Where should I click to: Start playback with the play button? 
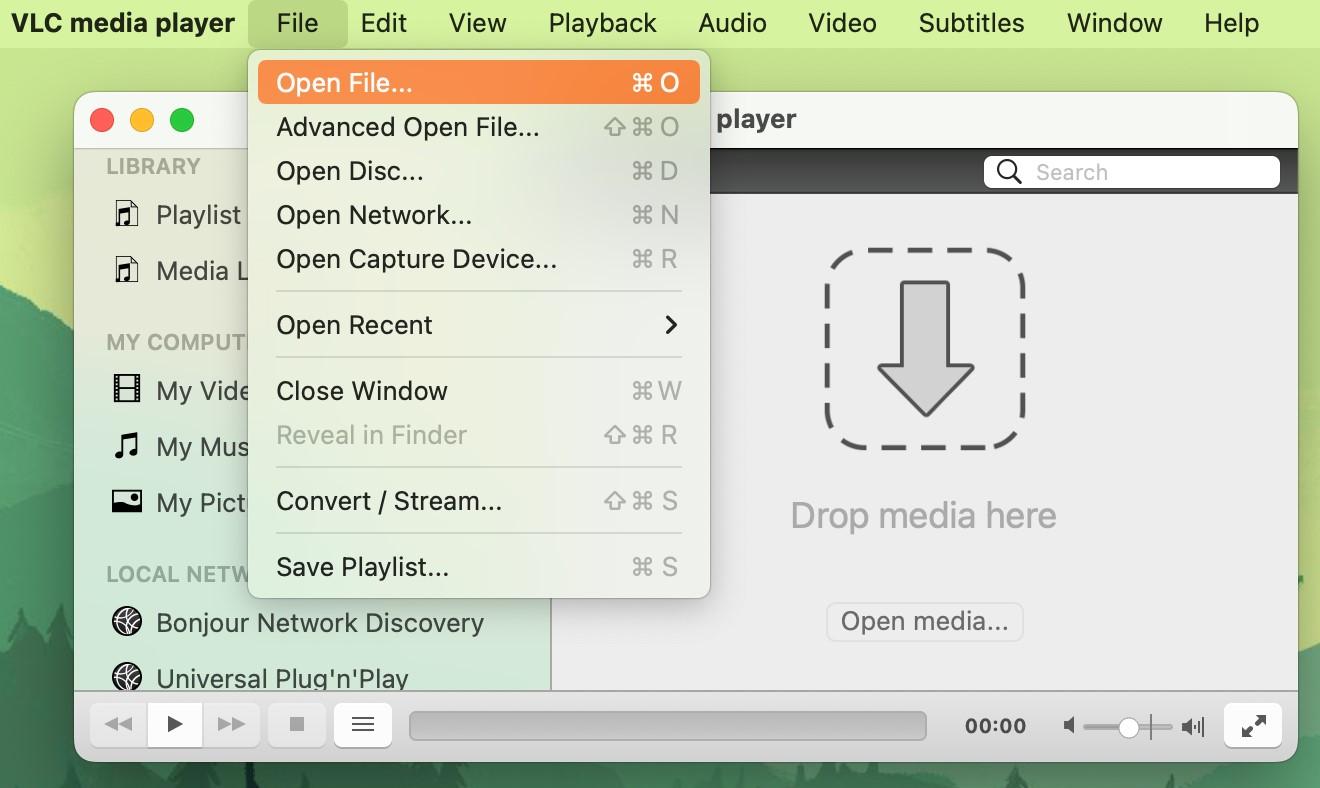tap(175, 724)
